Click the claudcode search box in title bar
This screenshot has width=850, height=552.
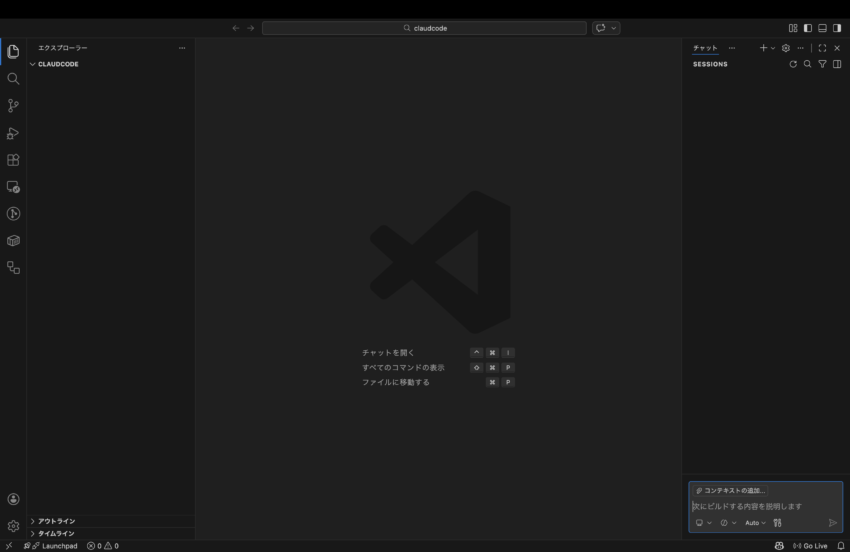(x=425, y=28)
